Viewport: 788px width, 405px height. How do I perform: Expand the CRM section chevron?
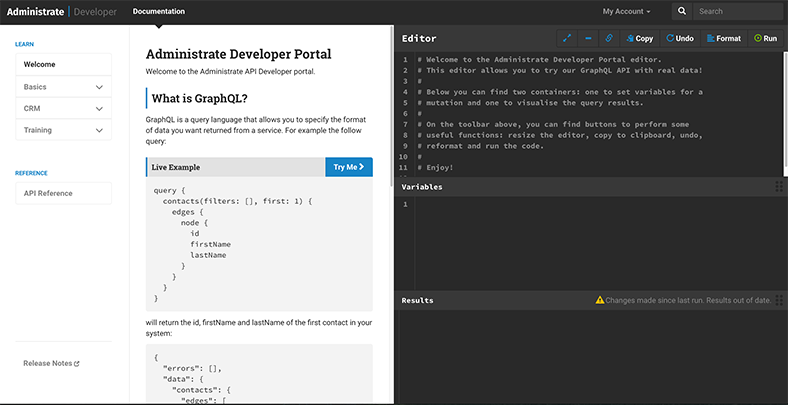[x=99, y=109]
